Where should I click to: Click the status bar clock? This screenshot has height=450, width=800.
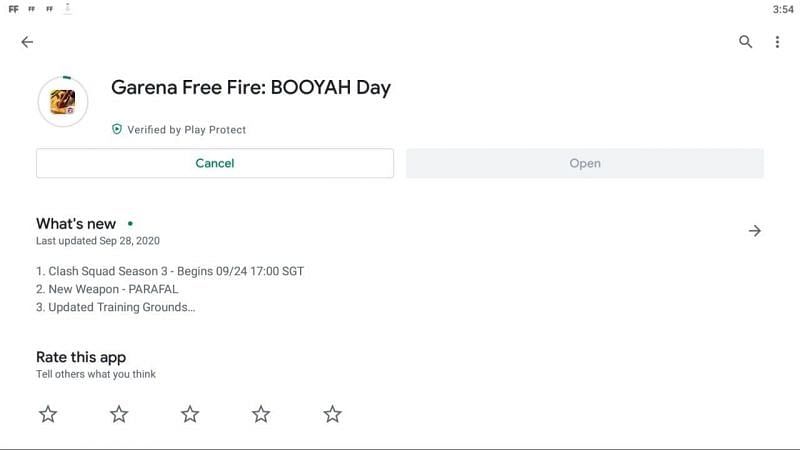tap(783, 9)
